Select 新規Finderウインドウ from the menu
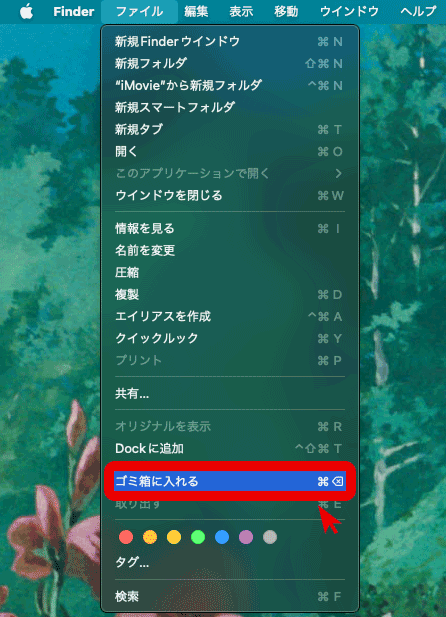This screenshot has width=446, height=617. tap(230, 41)
